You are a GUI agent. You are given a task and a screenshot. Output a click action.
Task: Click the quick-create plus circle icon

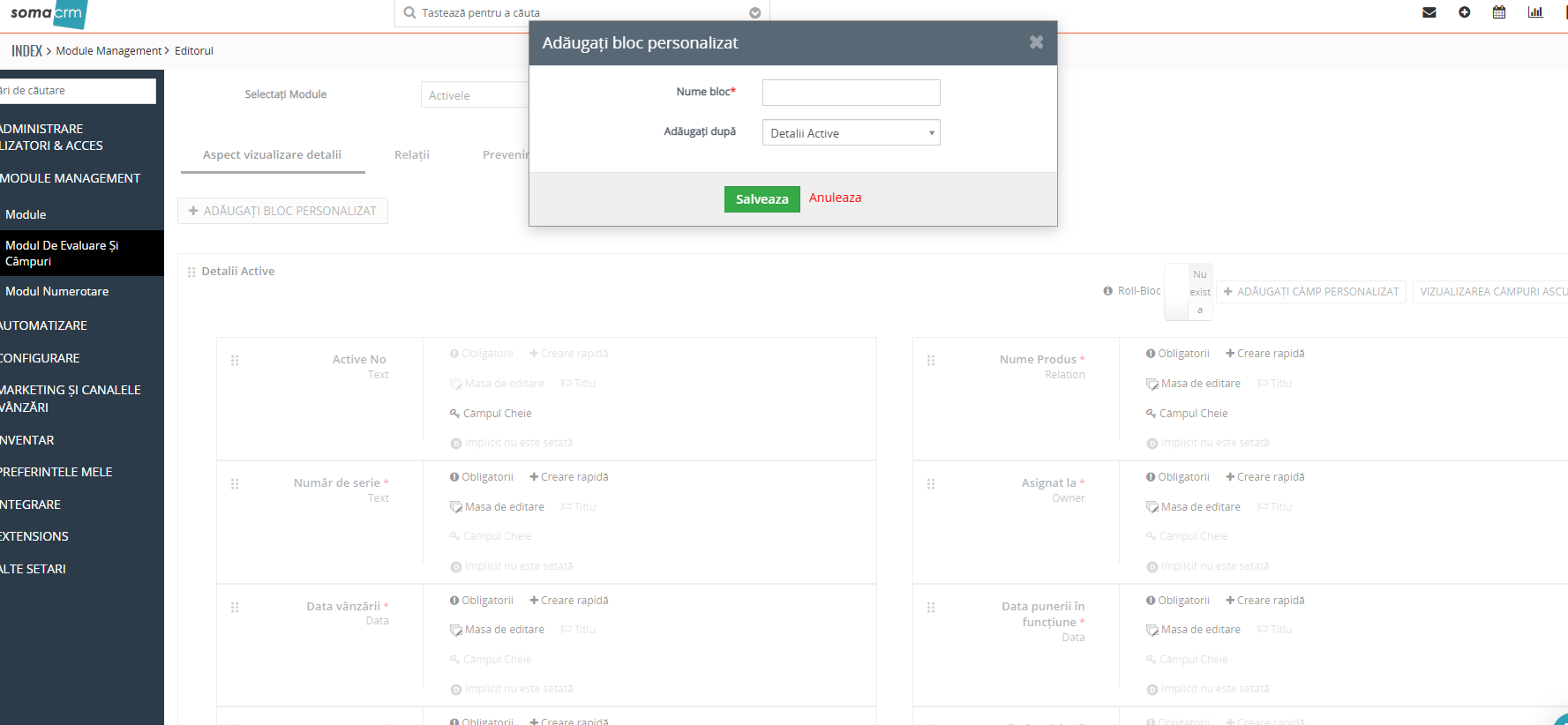coord(1465,12)
